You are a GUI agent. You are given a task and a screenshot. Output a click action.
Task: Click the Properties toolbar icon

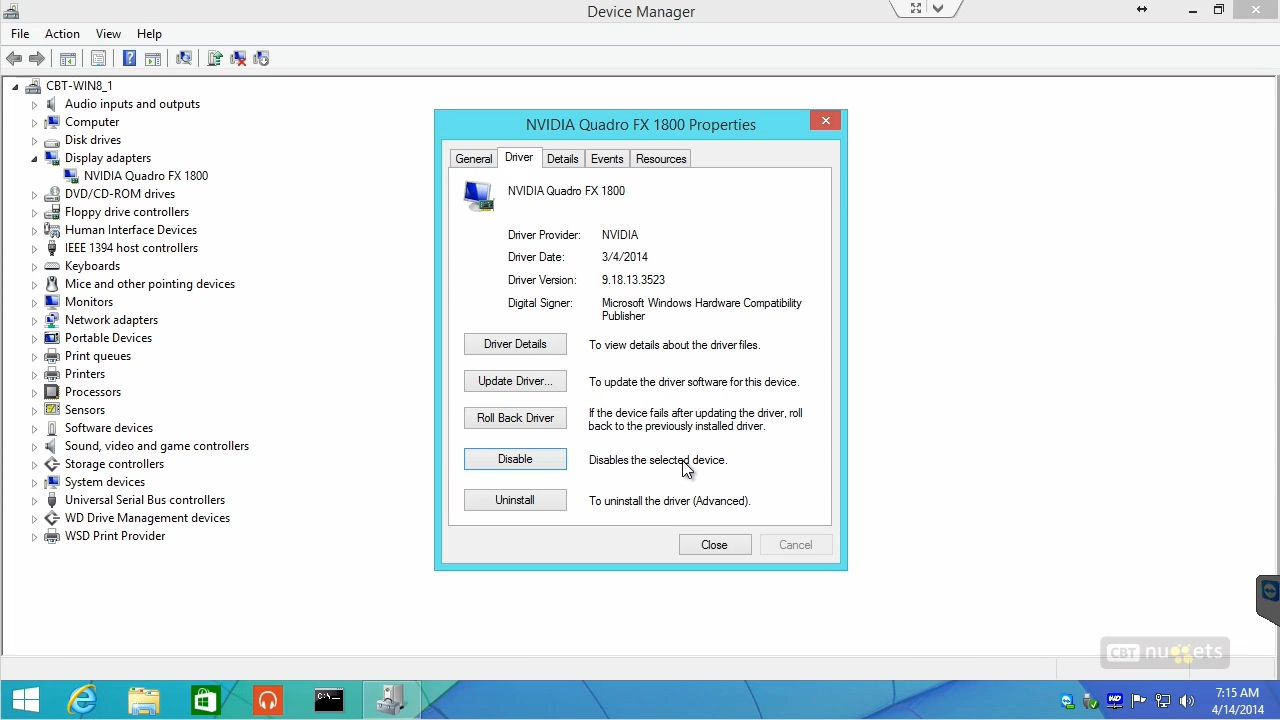[x=99, y=59]
